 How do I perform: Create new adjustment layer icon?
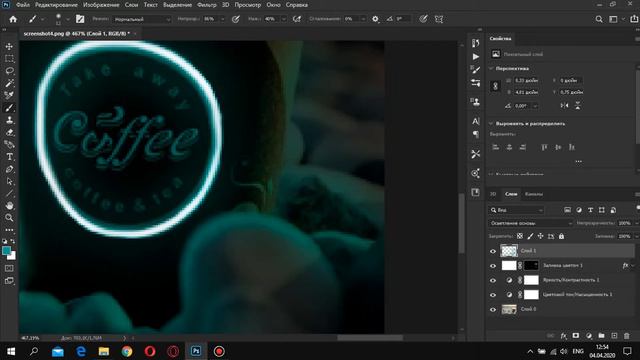click(x=589, y=336)
